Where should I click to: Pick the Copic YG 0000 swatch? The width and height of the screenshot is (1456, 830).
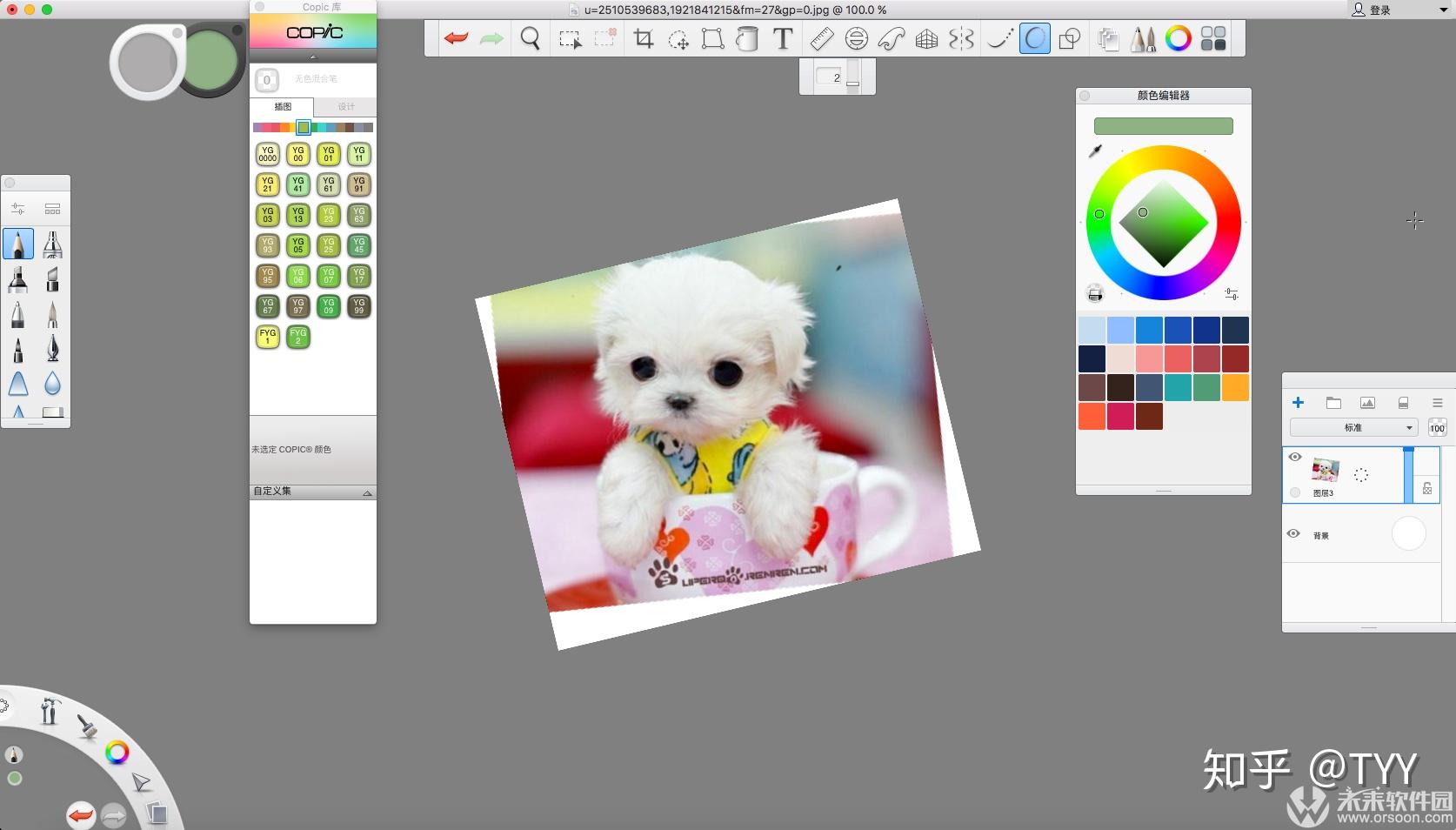268,154
